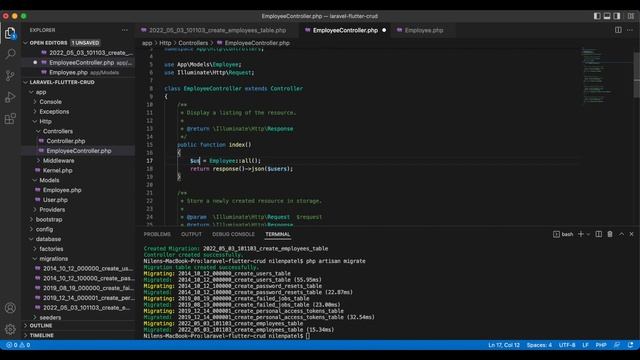
Task: Open the Extensions view
Action: 10,119
